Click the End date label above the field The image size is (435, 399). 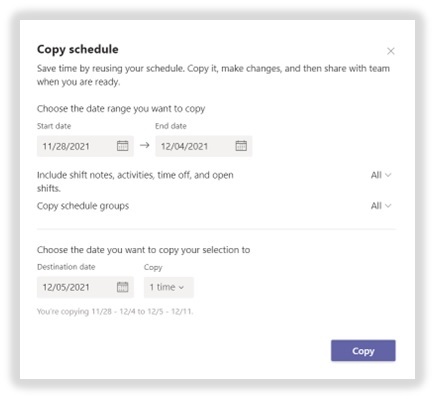(171, 126)
